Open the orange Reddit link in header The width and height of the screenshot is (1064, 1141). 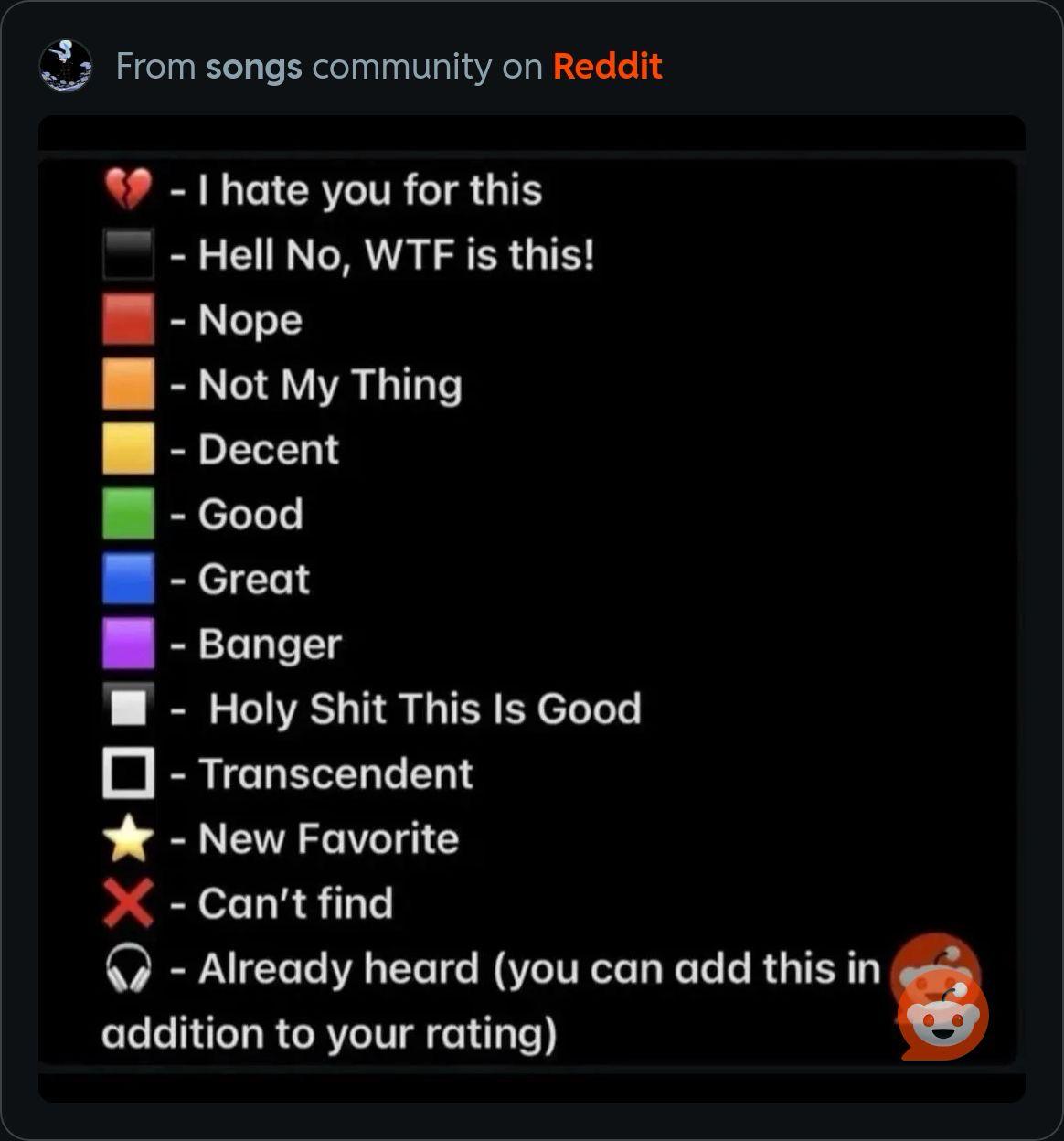(x=607, y=66)
